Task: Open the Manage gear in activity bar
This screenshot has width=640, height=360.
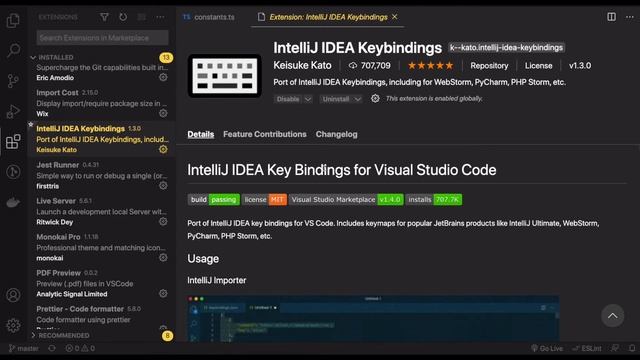Action: pos(13,325)
